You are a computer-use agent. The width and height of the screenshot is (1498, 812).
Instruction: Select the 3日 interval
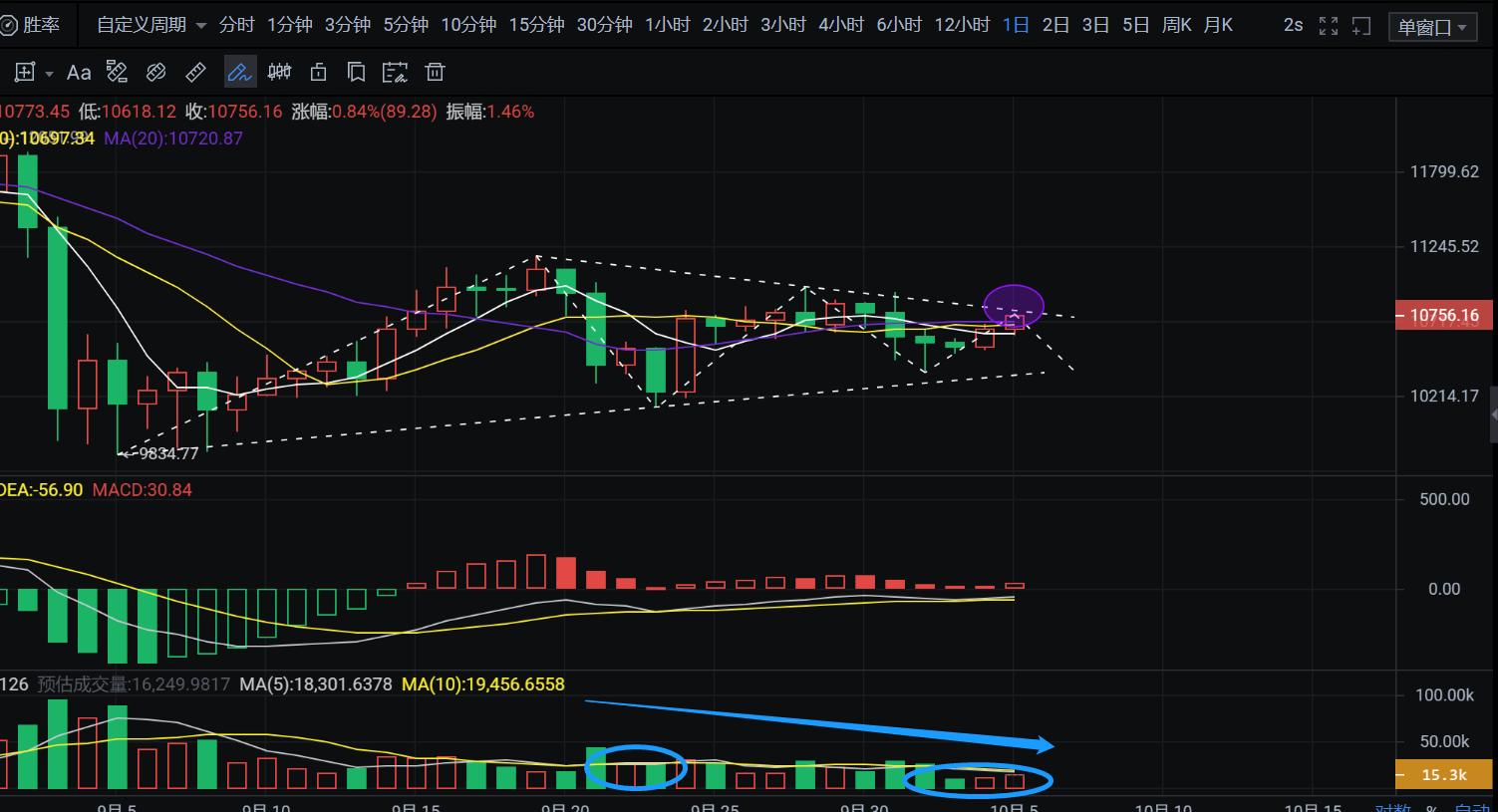click(x=1096, y=25)
